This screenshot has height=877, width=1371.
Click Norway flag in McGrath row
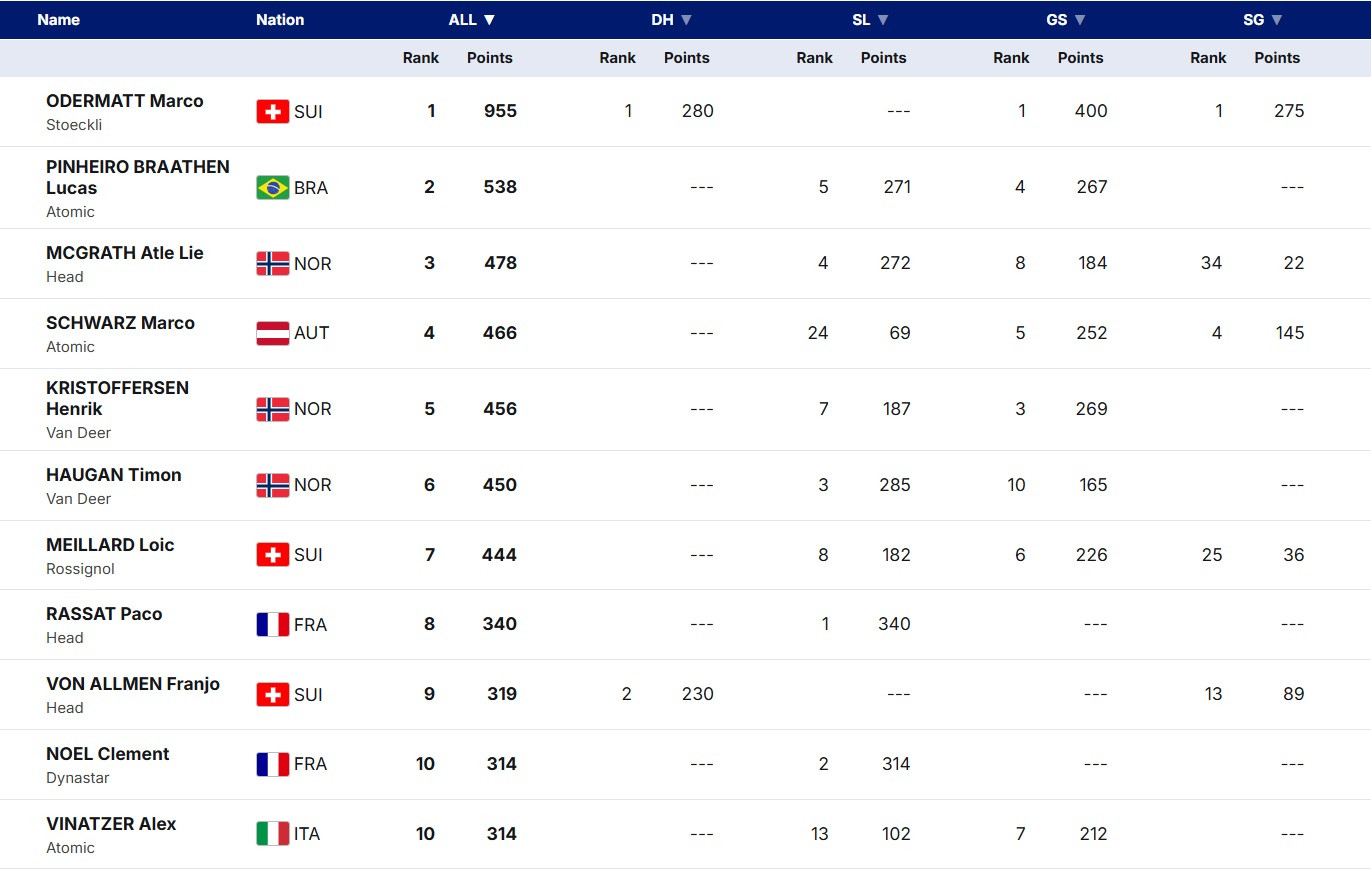pos(272,263)
